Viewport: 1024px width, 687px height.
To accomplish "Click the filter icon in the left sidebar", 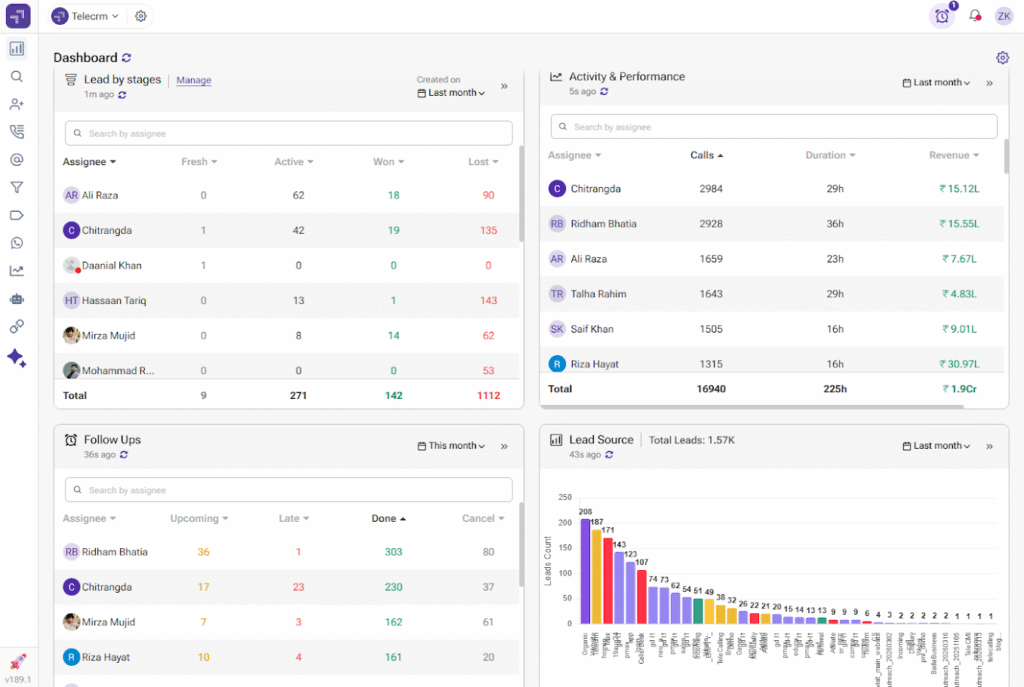I will [x=16, y=187].
